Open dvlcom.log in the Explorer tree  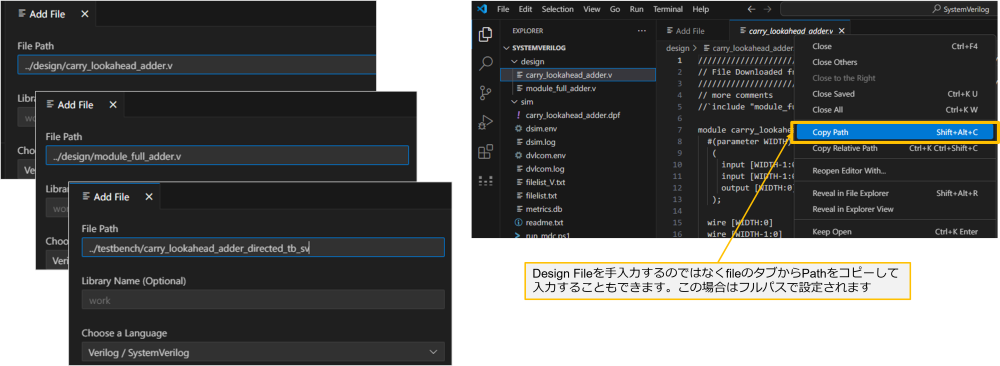pyautogui.click(x=578, y=169)
